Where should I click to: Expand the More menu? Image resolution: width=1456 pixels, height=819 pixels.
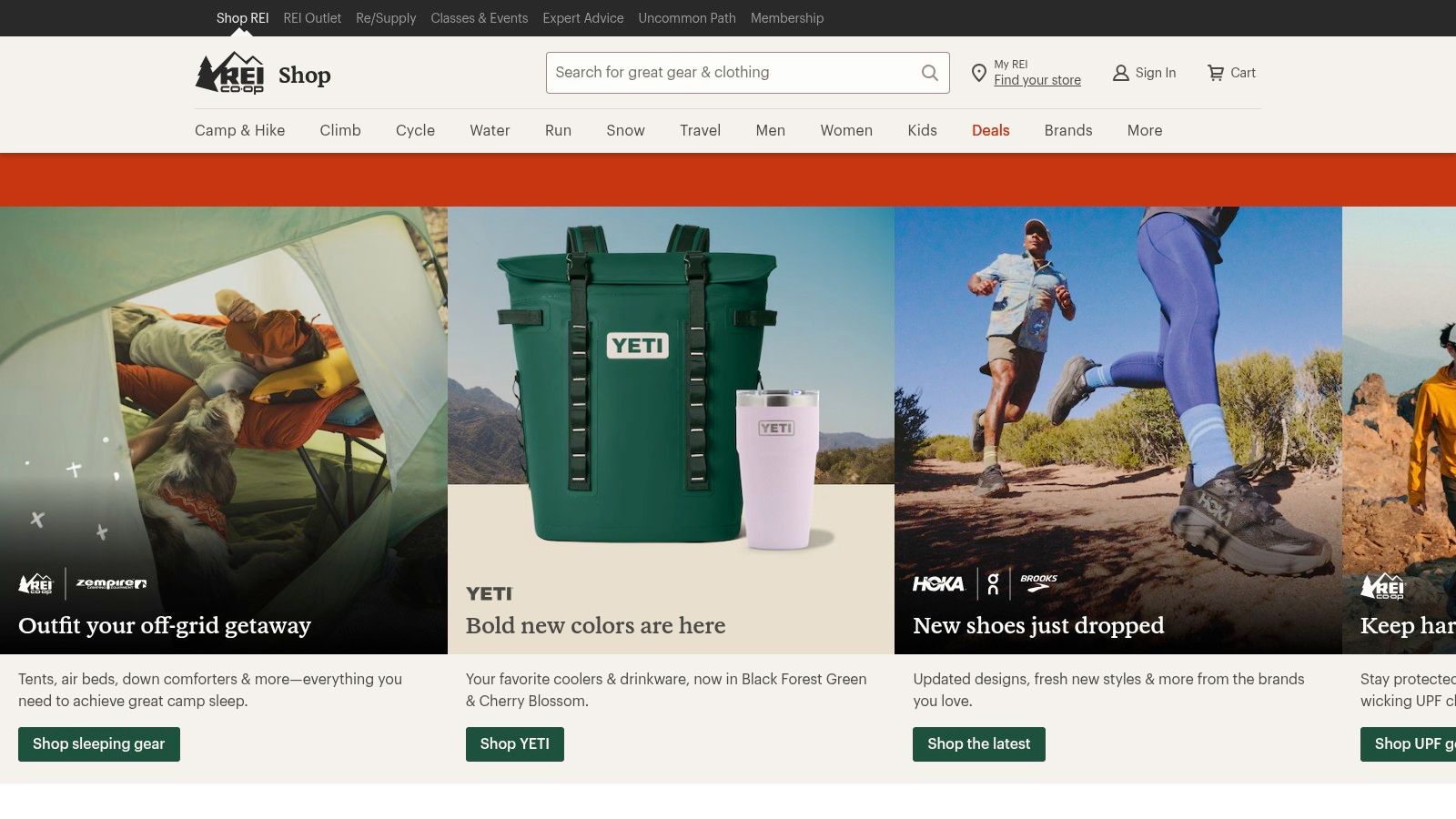click(1145, 130)
